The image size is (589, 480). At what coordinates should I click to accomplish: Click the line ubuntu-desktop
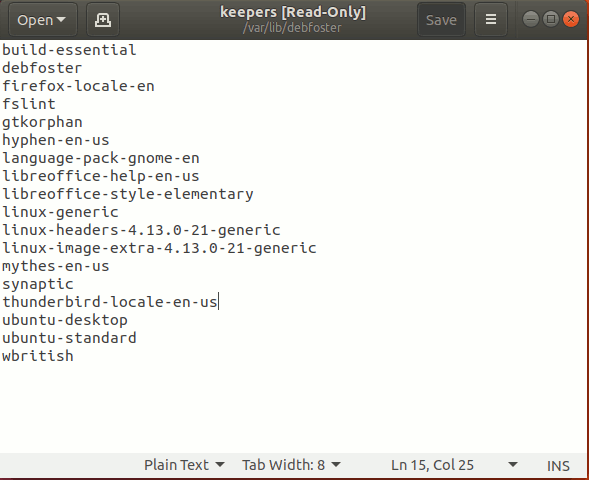coord(65,320)
